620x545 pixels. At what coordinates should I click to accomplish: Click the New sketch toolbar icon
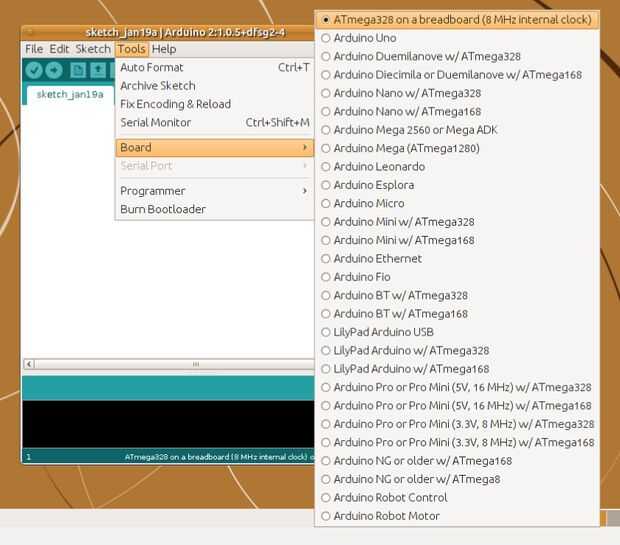[x=78, y=70]
